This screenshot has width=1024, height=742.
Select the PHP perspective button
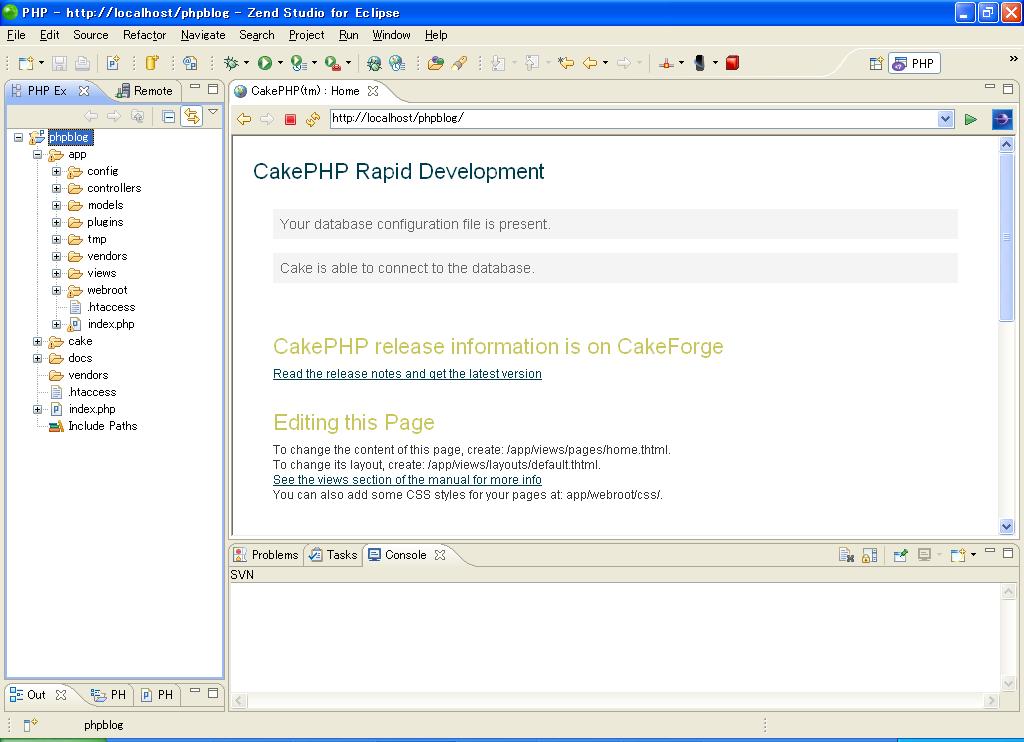click(914, 63)
